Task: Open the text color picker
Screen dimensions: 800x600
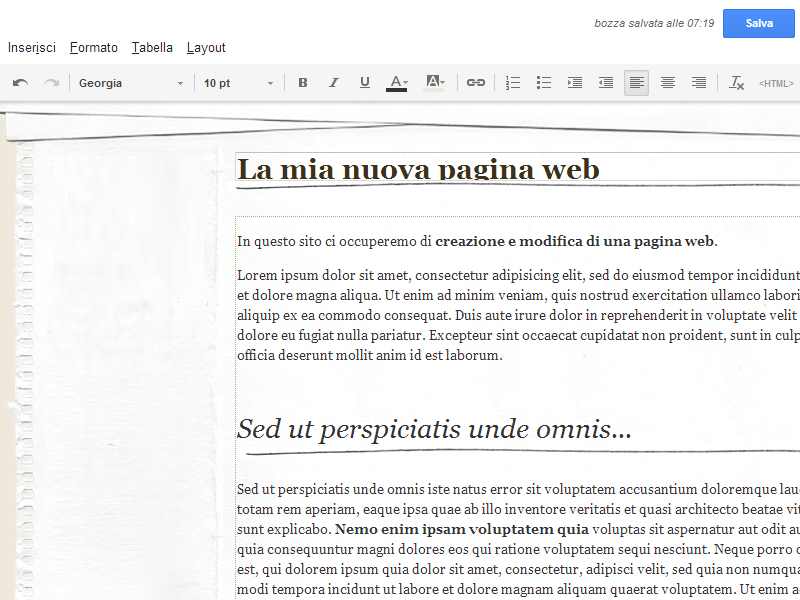Action: click(398, 83)
